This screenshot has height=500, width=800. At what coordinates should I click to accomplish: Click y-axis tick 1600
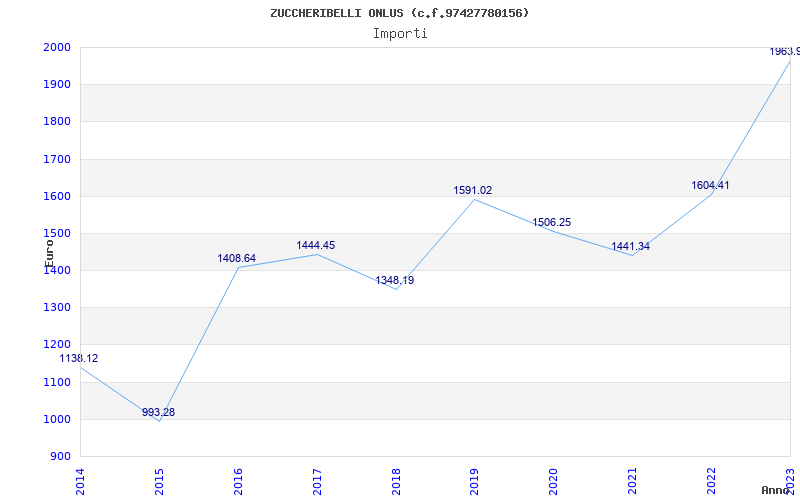pos(55,196)
